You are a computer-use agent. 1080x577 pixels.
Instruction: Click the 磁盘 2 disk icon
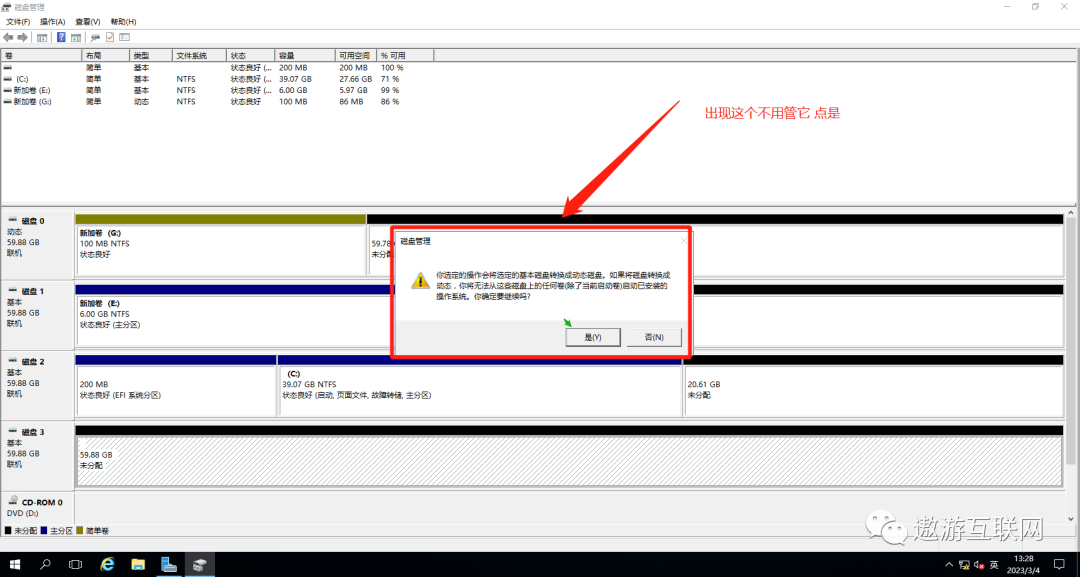(x=12, y=361)
